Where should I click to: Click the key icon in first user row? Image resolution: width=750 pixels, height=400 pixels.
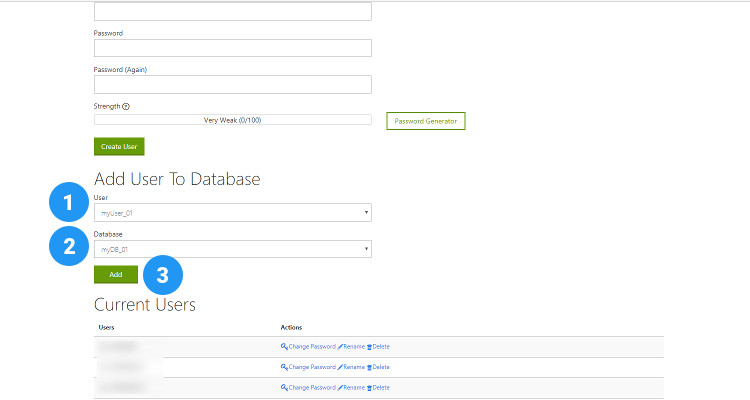point(284,346)
